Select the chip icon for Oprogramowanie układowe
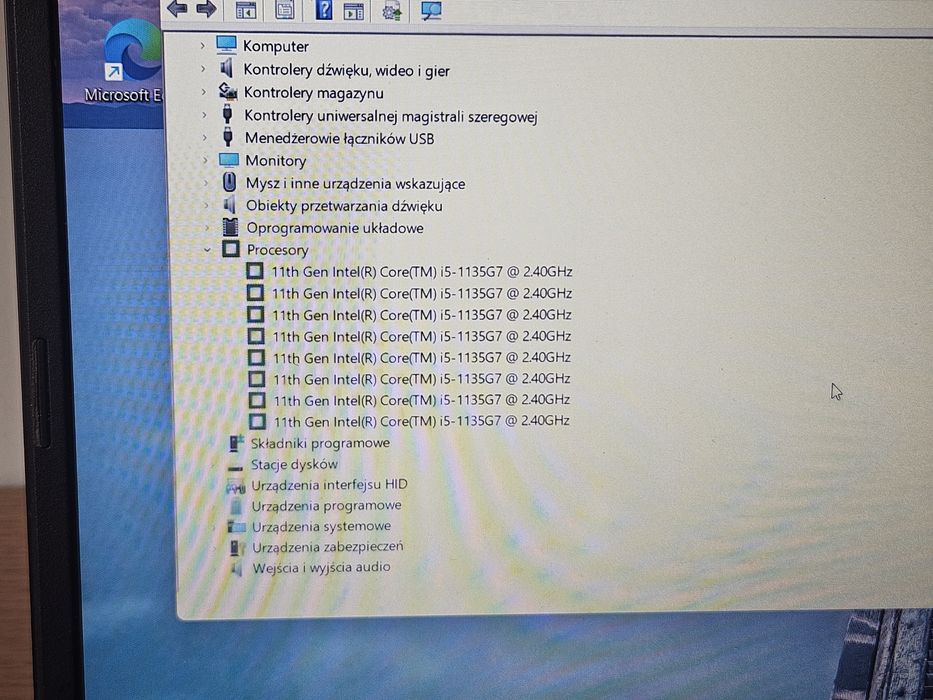Image resolution: width=933 pixels, height=700 pixels. [230, 227]
